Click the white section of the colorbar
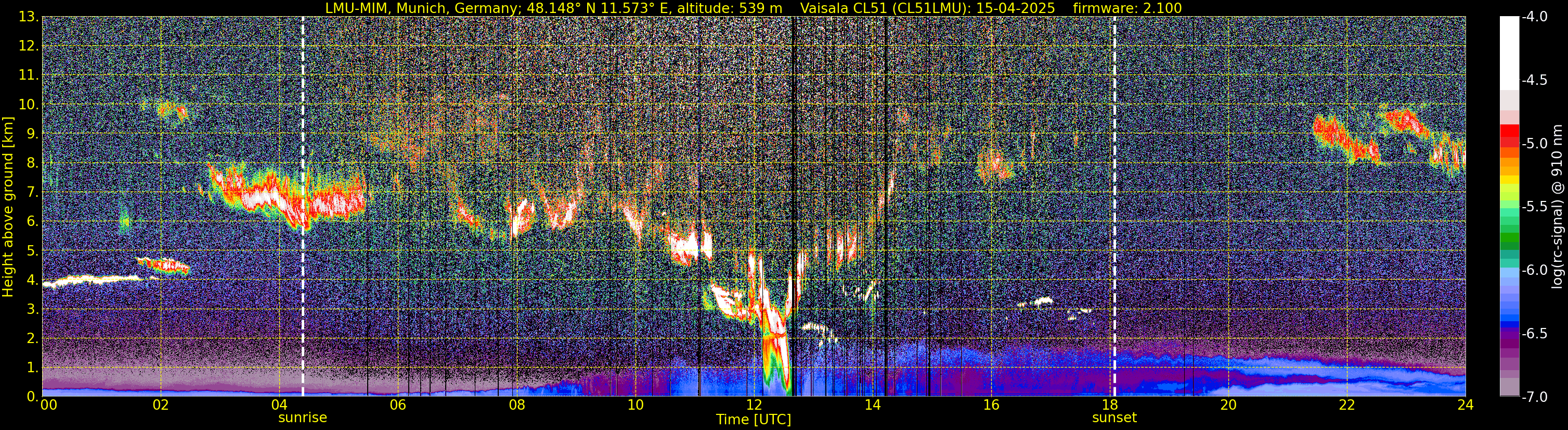 coord(1509,53)
